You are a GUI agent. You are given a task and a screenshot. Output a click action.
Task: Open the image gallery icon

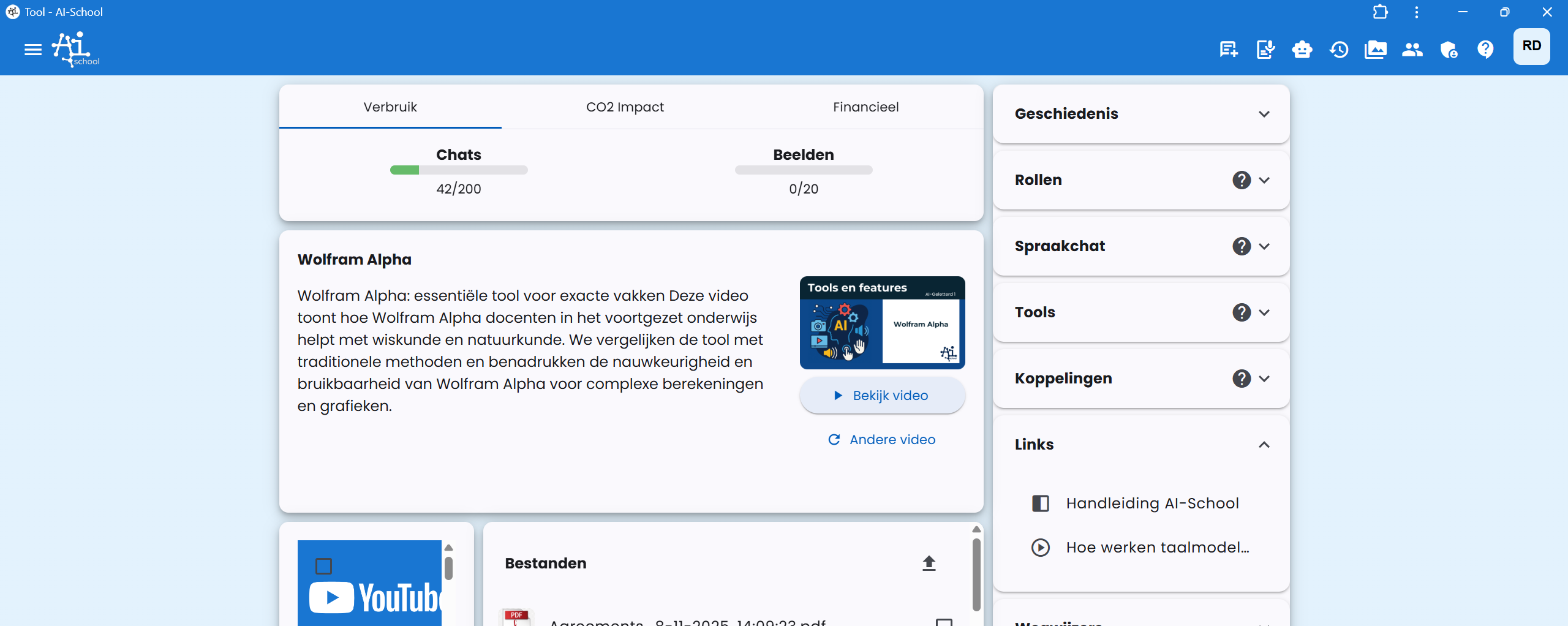click(1375, 50)
